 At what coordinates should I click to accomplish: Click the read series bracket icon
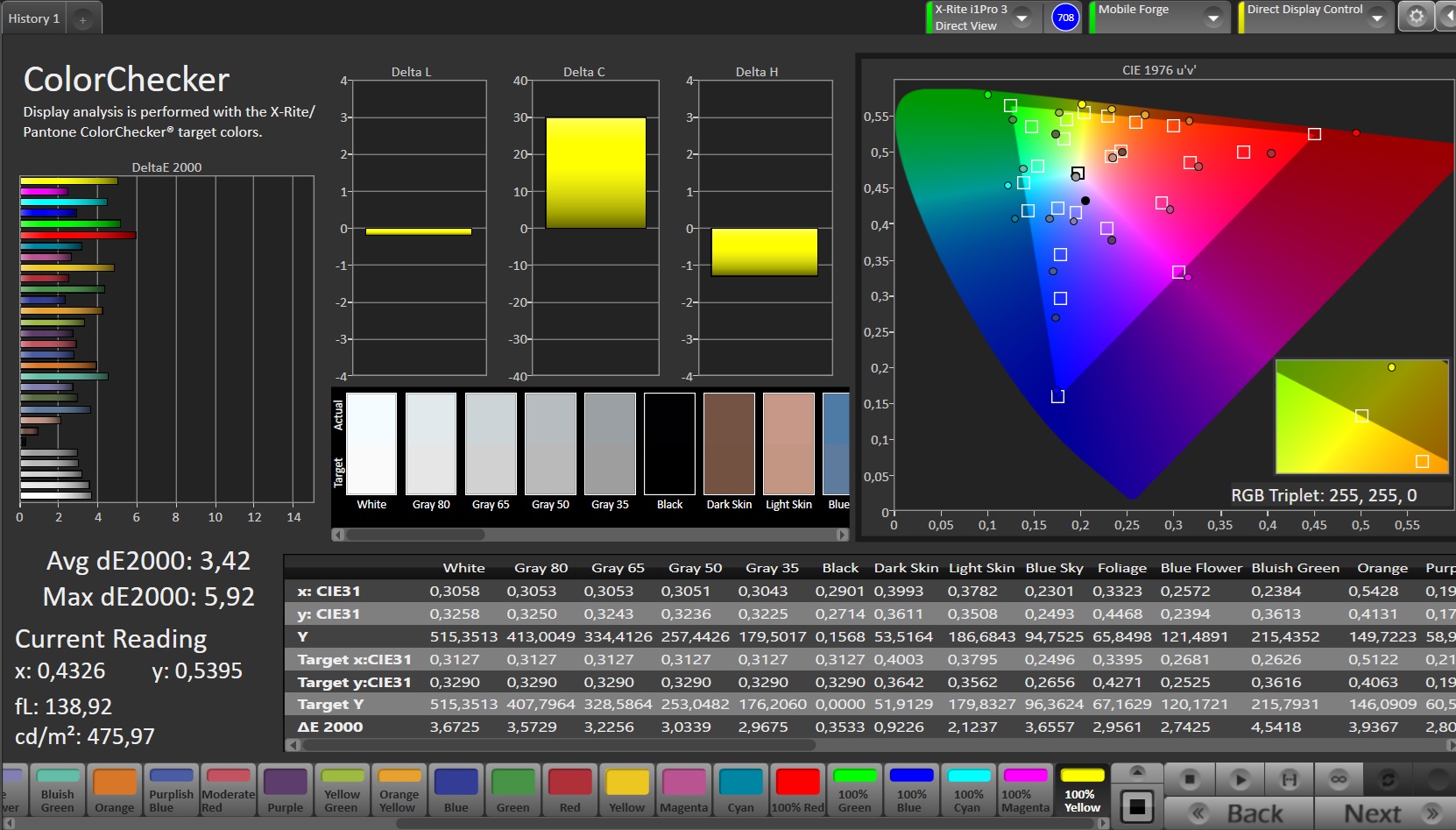point(1289,778)
